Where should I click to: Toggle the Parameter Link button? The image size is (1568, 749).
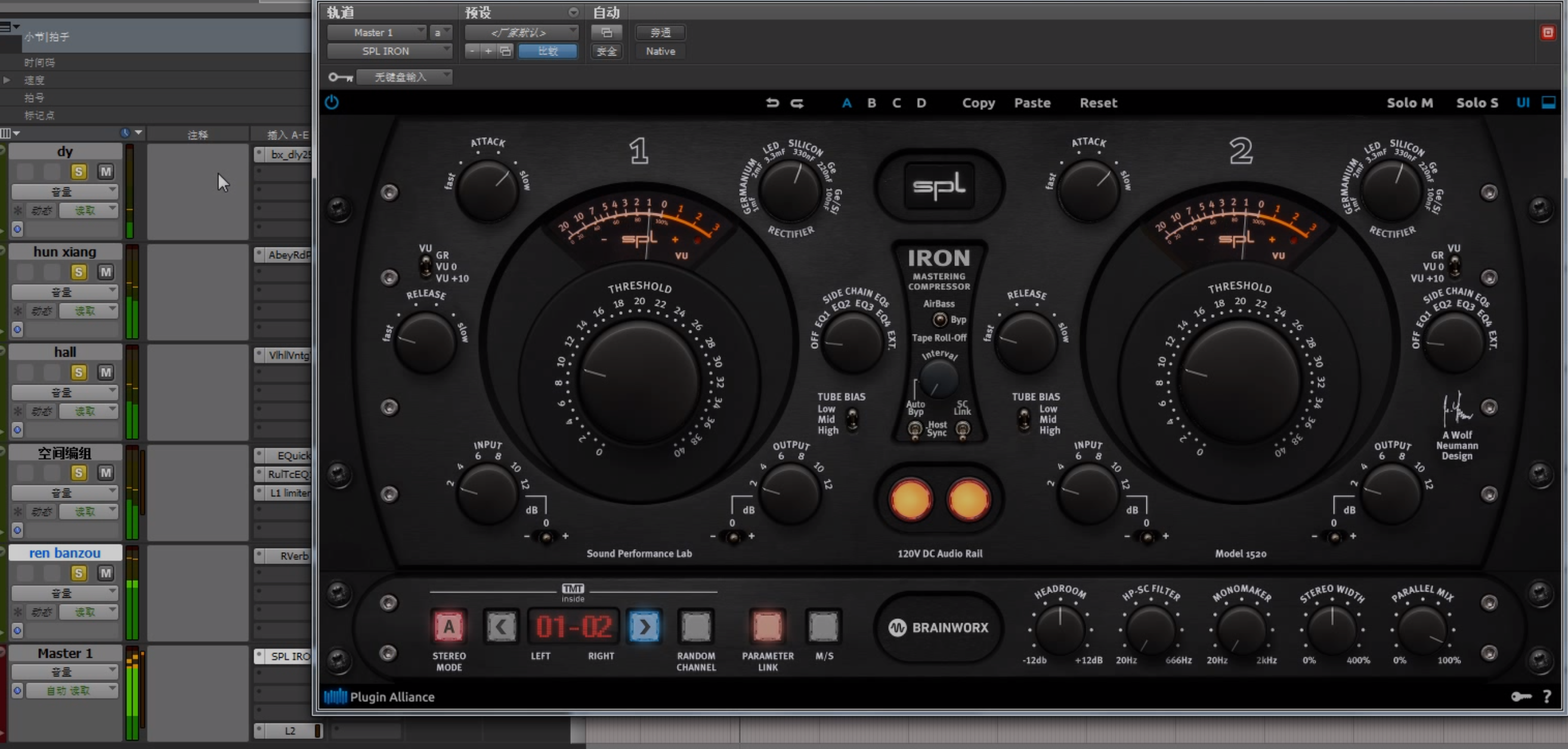click(x=767, y=626)
